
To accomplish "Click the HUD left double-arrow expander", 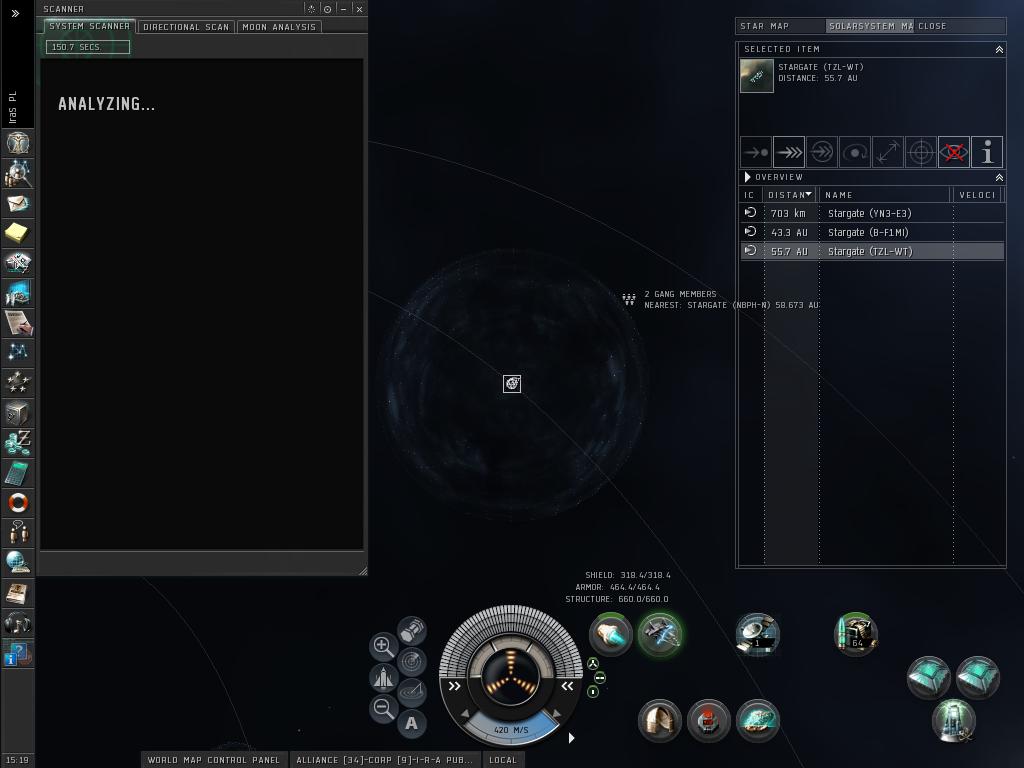I will [x=455, y=686].
